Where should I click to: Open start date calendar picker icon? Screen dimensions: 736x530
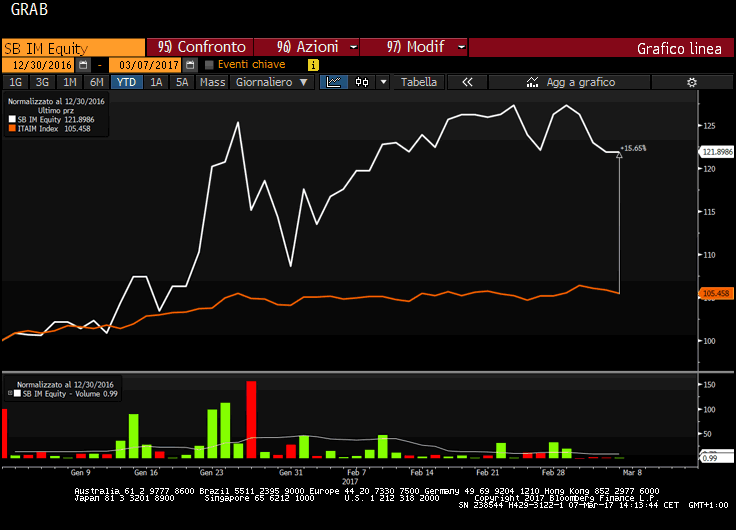tap(84, 65)
